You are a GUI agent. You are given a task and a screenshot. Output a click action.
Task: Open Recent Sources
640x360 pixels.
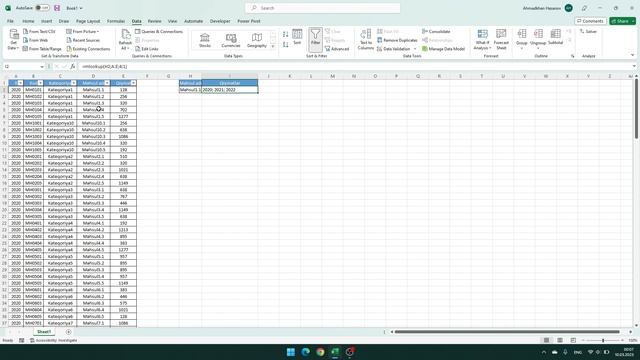(83, 40)
